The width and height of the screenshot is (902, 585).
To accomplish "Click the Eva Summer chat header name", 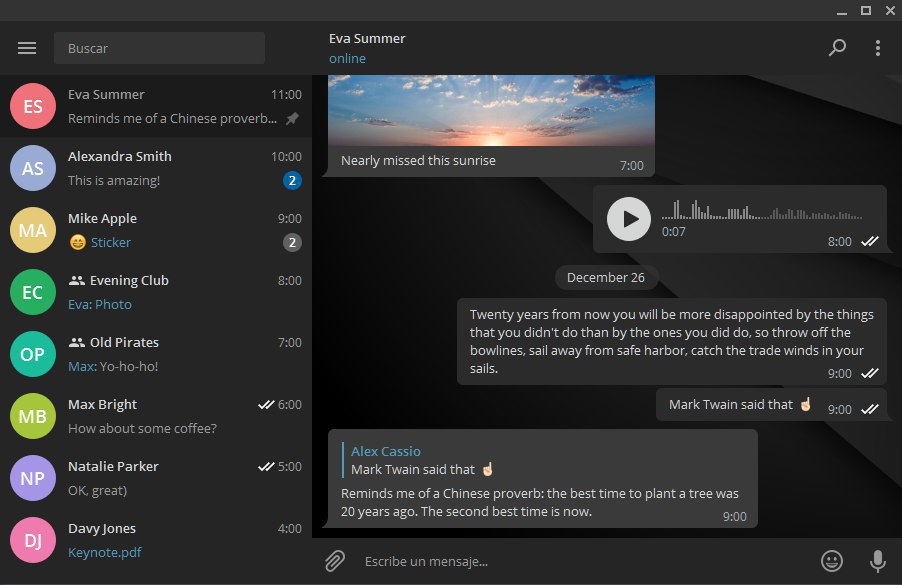I will tap(367, 39).
